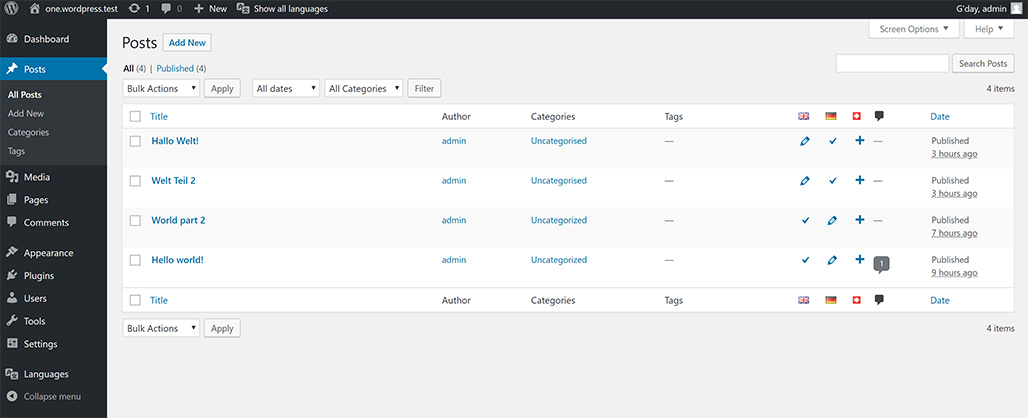This screenshot has height=418, width=1028.
Task: Open G'day, admin account menu
Action: (x=989, y=9)
